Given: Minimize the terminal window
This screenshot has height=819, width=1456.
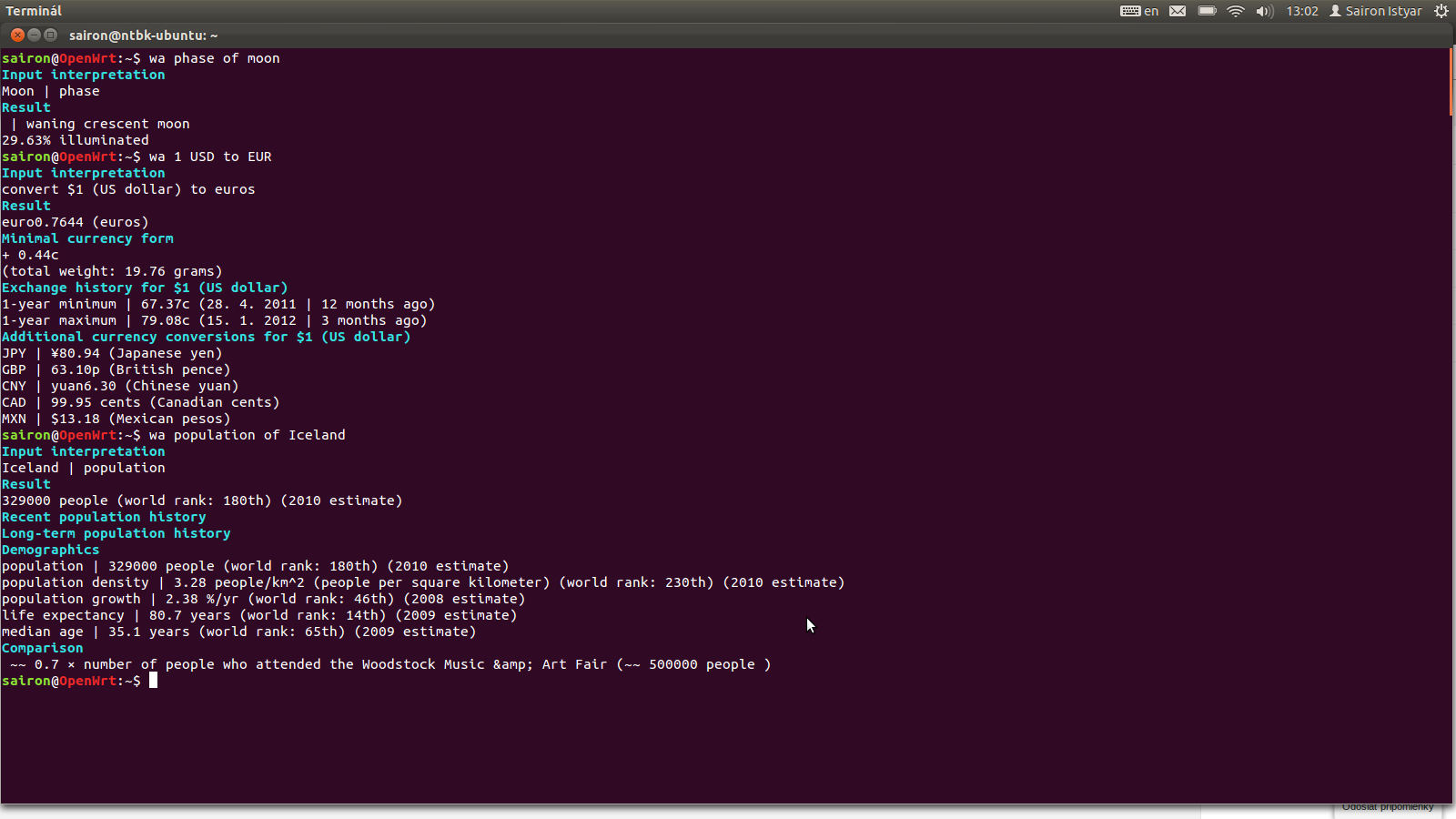Looking at the screenshot, I should click(x=33, y=35).
